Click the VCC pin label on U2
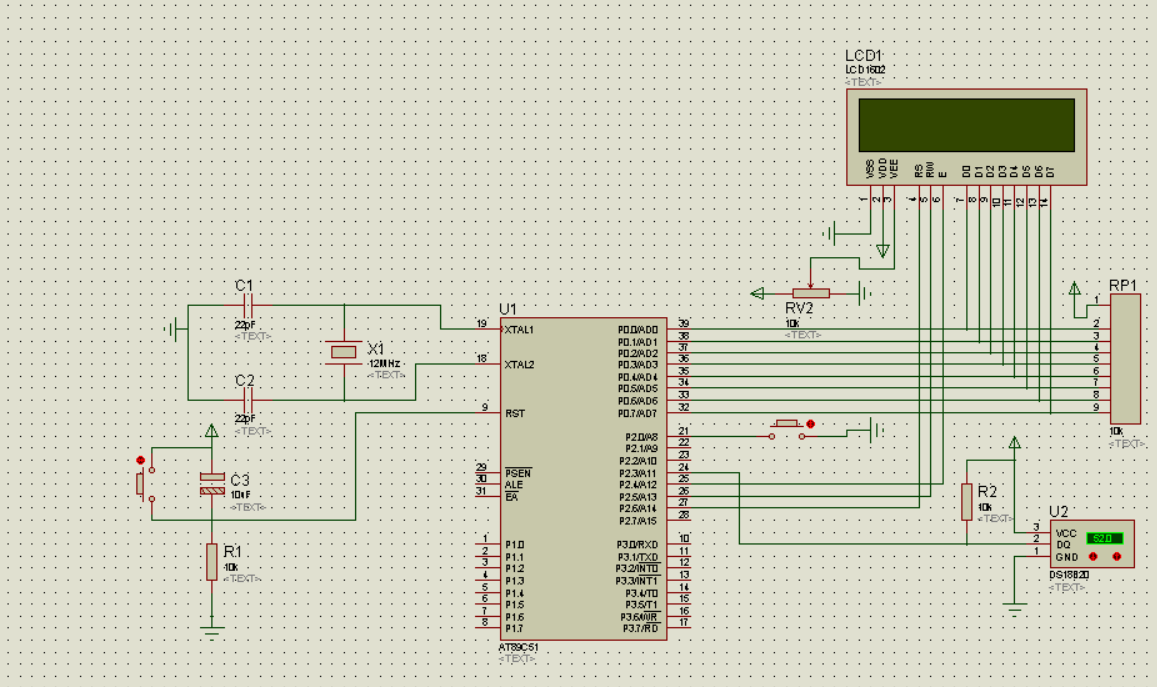 [x=1066, y=533]
